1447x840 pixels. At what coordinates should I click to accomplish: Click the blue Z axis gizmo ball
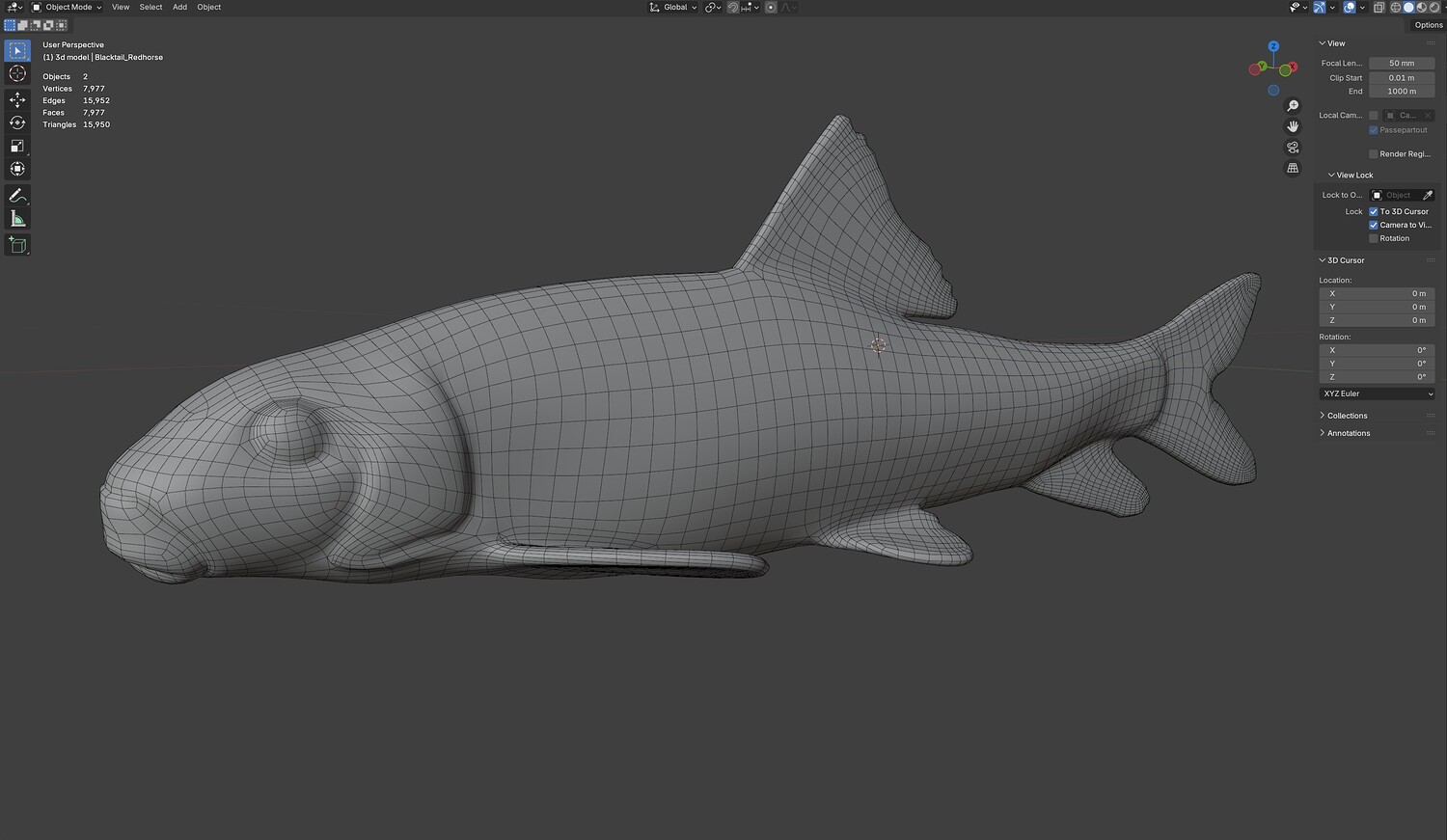(x=1273, y=46)
